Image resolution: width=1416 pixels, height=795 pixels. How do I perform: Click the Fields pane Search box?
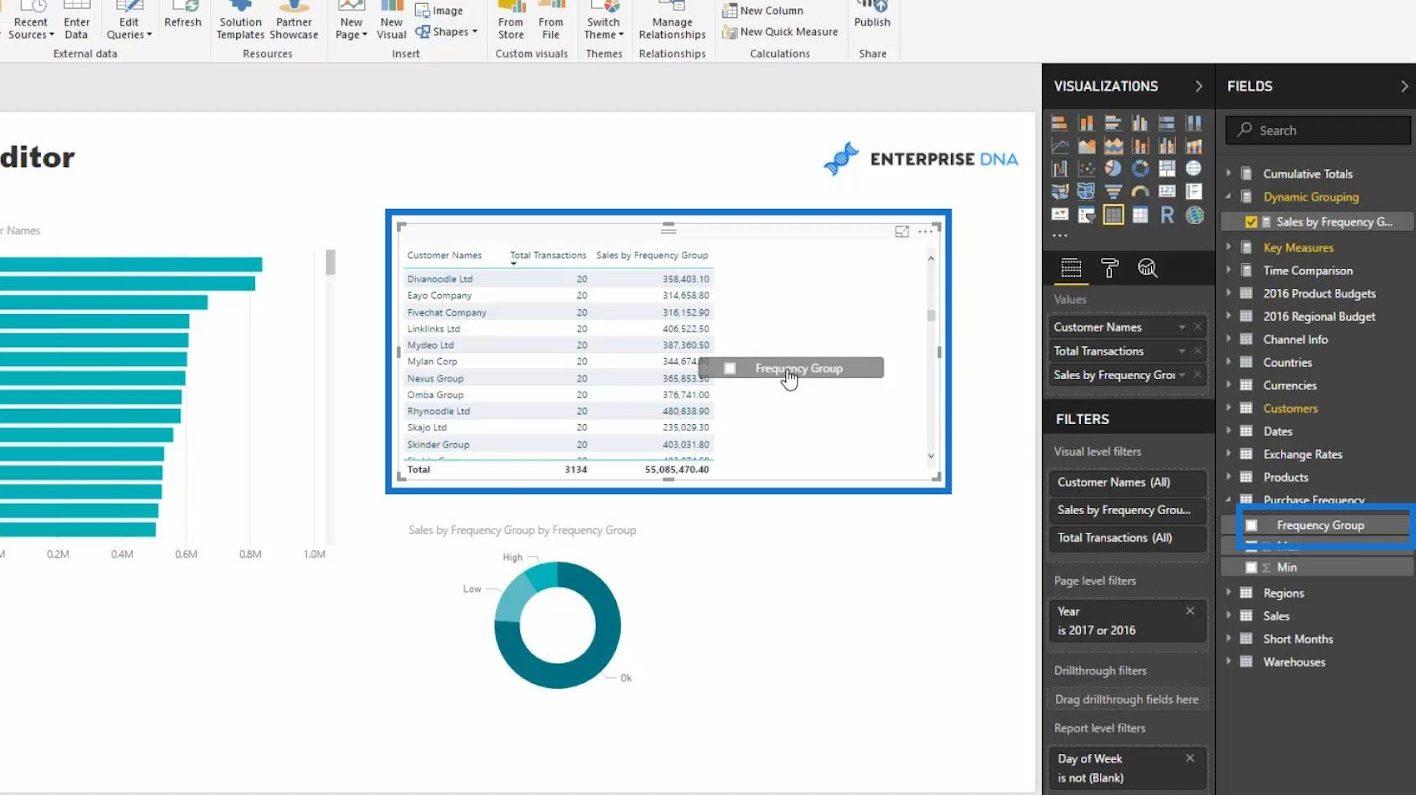(x=1318, y=130)
